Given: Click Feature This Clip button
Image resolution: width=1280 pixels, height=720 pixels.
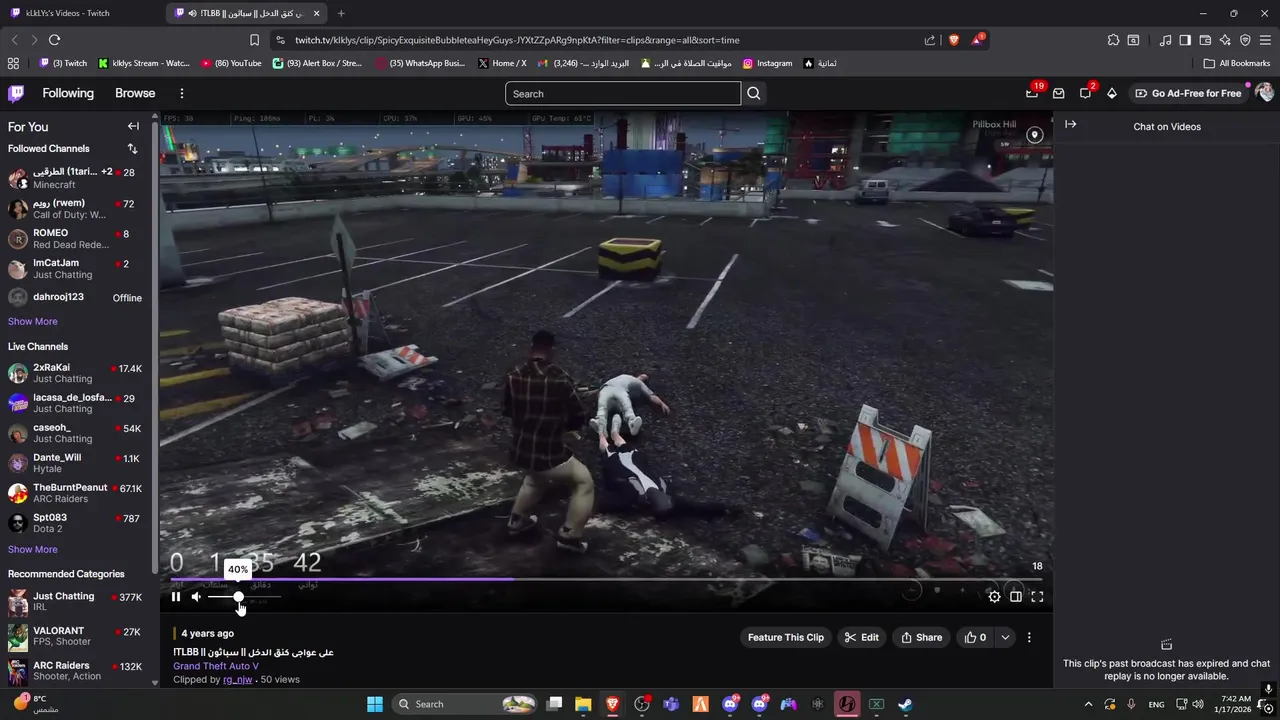Looking at the screenshot, I should point(786,637).
